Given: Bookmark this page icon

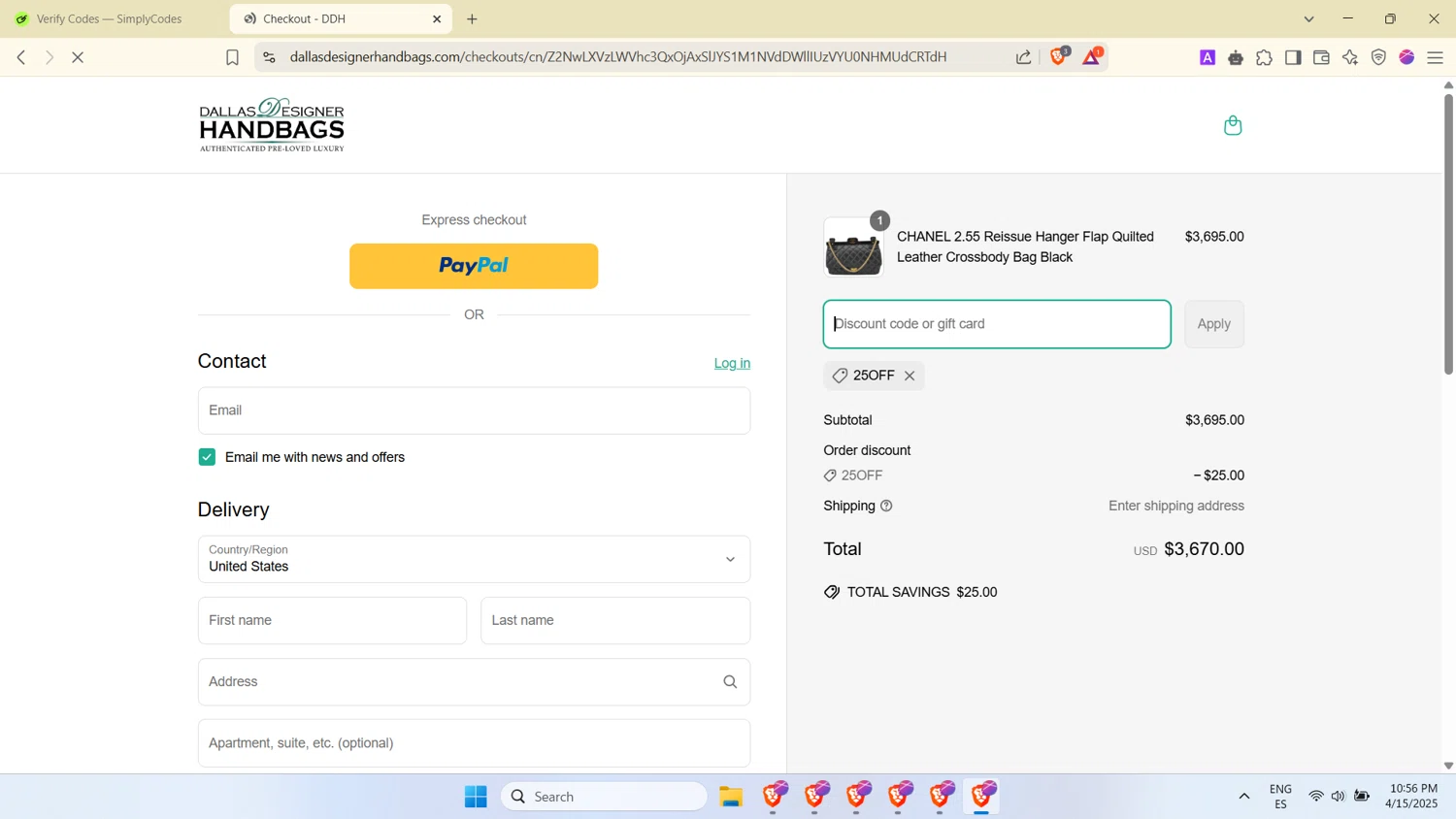Looking at the screenshot, I should (232, 57).
